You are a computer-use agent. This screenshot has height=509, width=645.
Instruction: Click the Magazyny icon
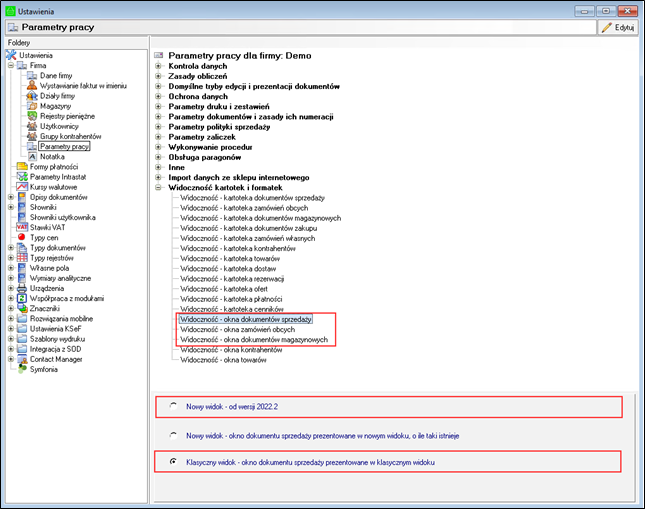click(x=33, y=105)
